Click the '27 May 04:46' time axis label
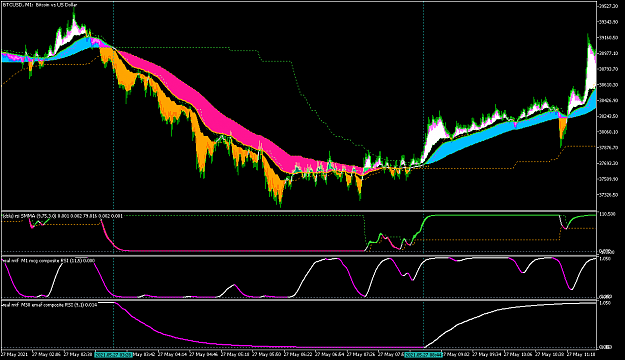The width and height of the screenshot is (625, 360). point(204,354)
